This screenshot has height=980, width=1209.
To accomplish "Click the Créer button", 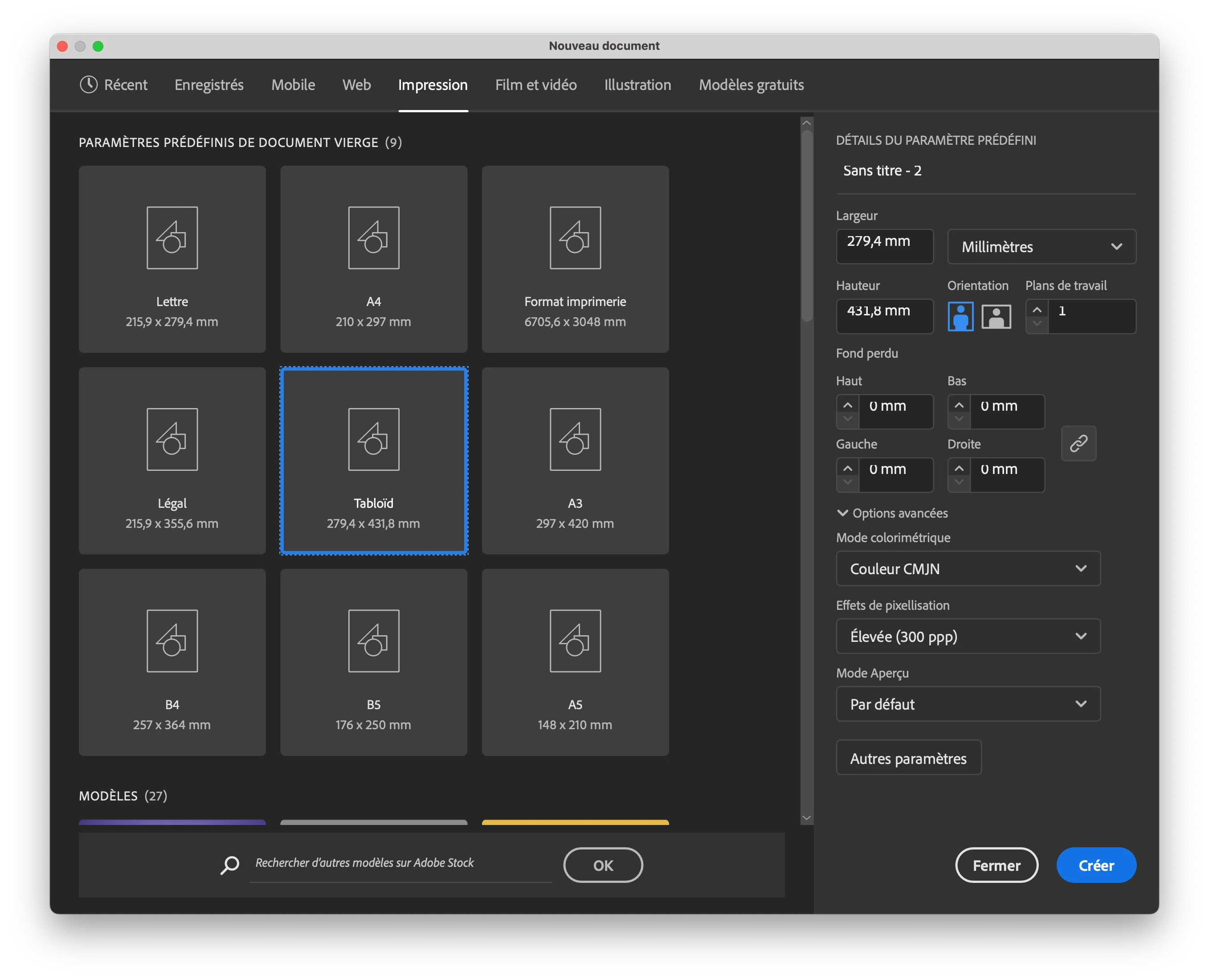I will (x=1095, y=866).
